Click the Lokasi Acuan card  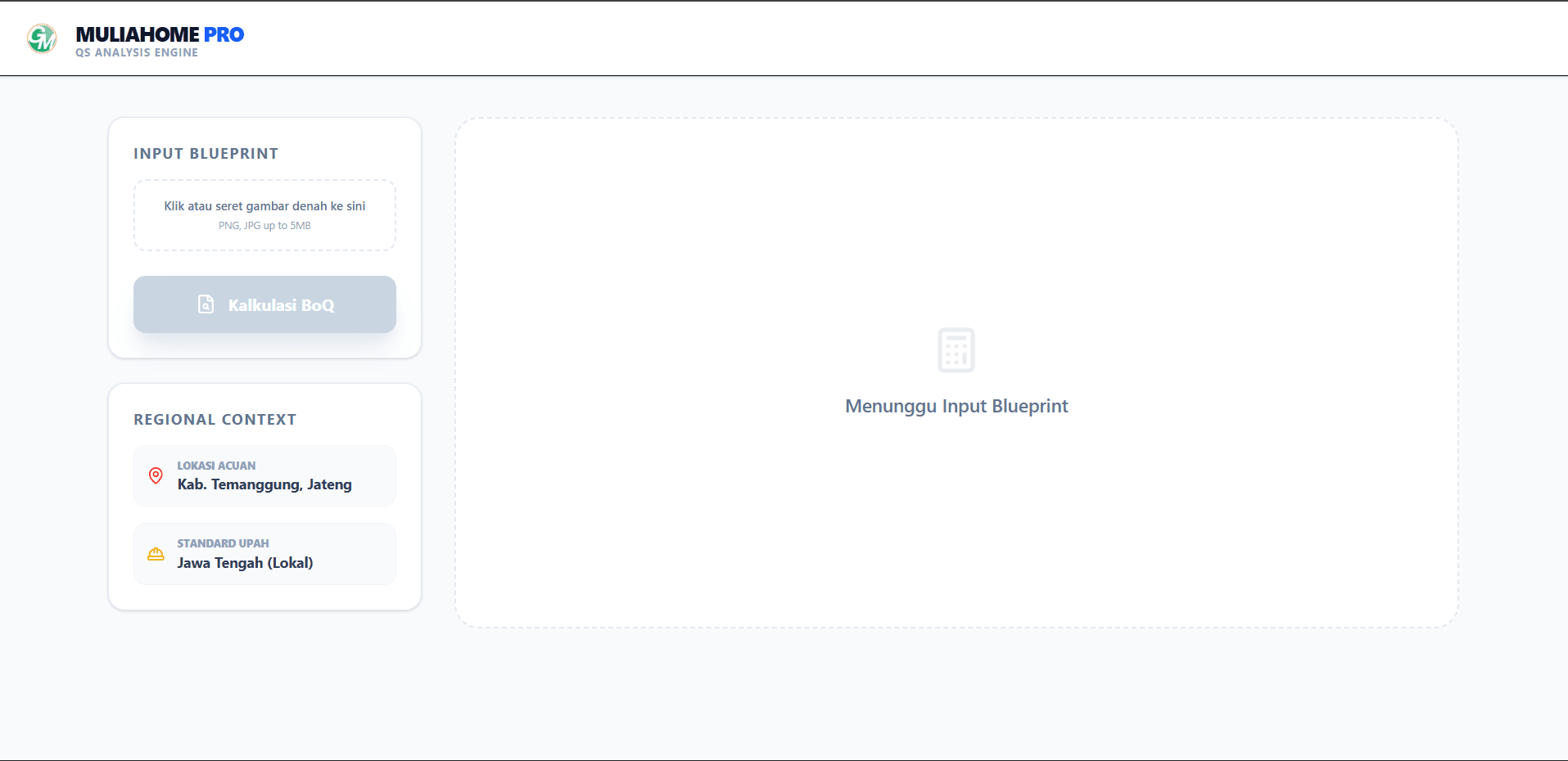point(264,475)
